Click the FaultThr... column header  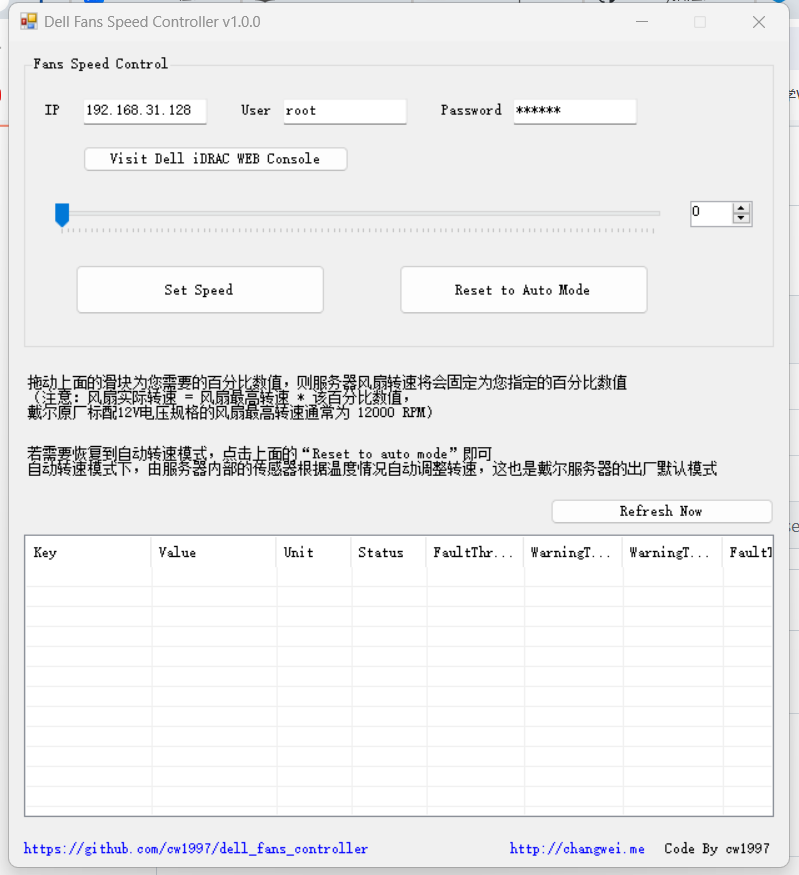[x=475, y=552]
